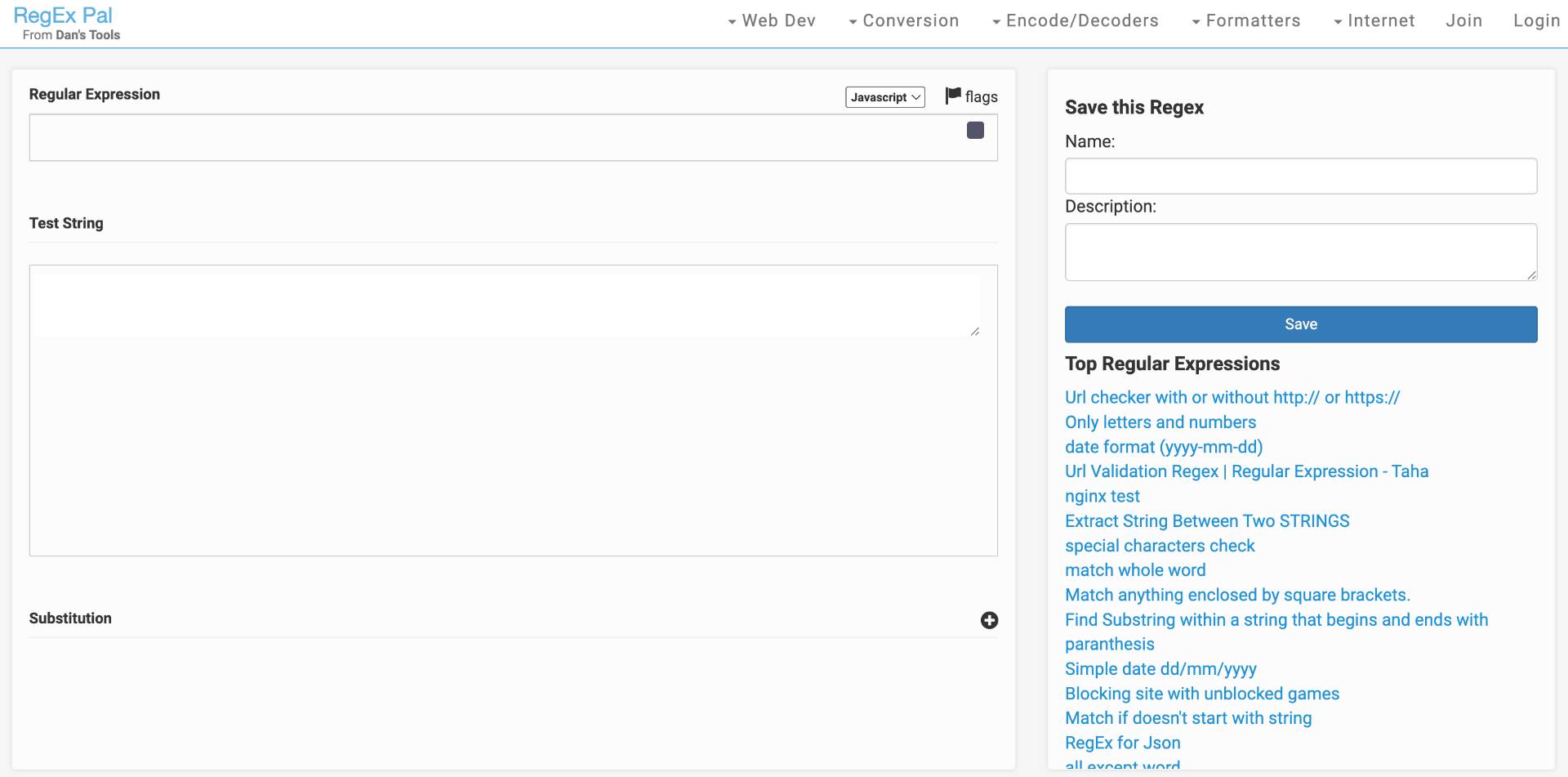
Task: Click the Login link
Action: pos(1536,21)
